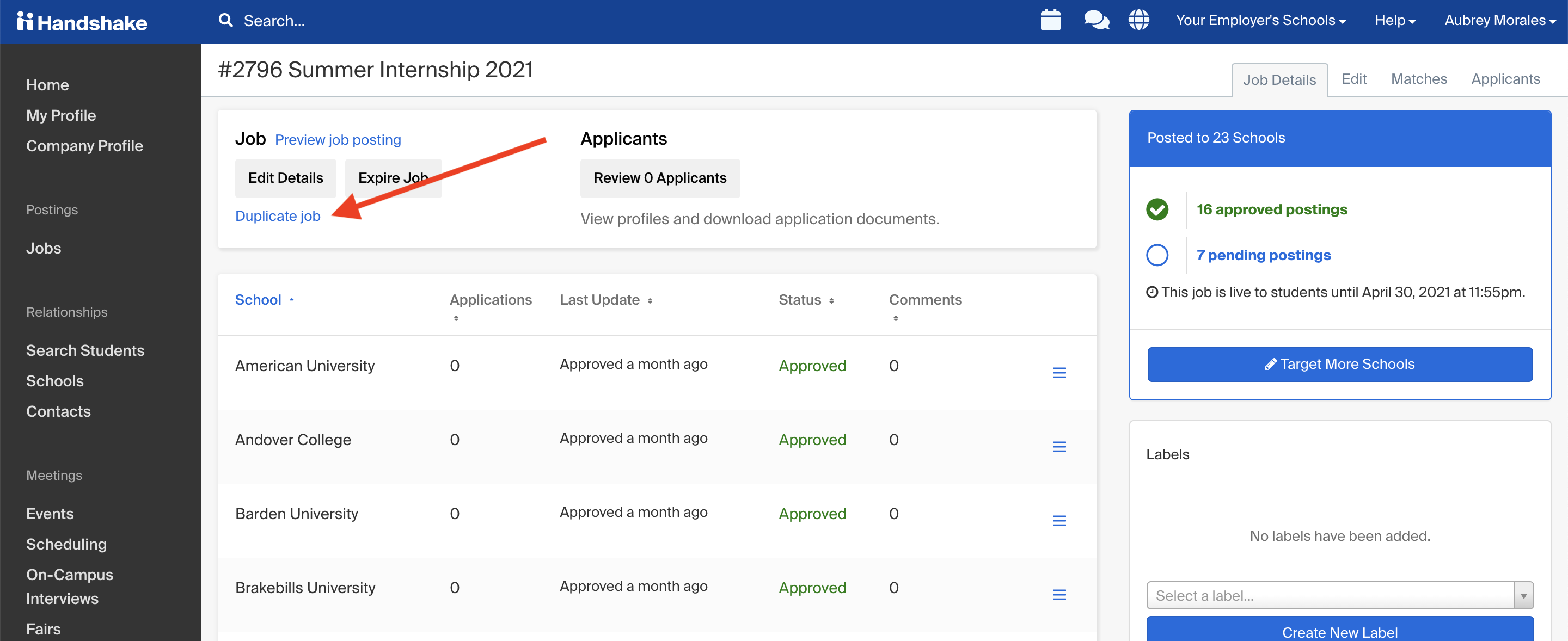Click the Target More Schools button

tap(1340, 363)
